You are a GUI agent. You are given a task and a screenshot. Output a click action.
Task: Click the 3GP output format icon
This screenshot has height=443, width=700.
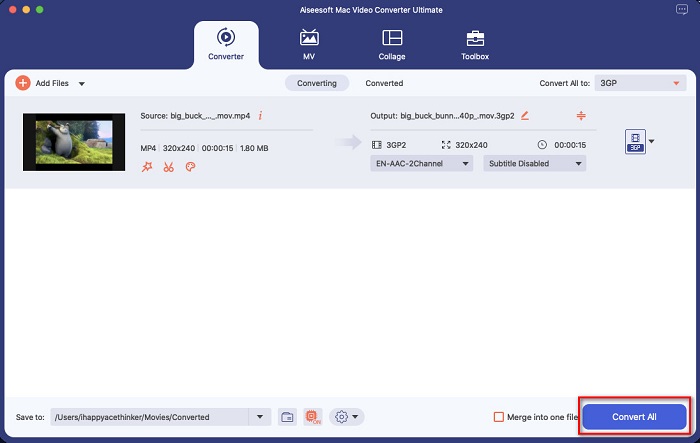click(x=635, y=141)
